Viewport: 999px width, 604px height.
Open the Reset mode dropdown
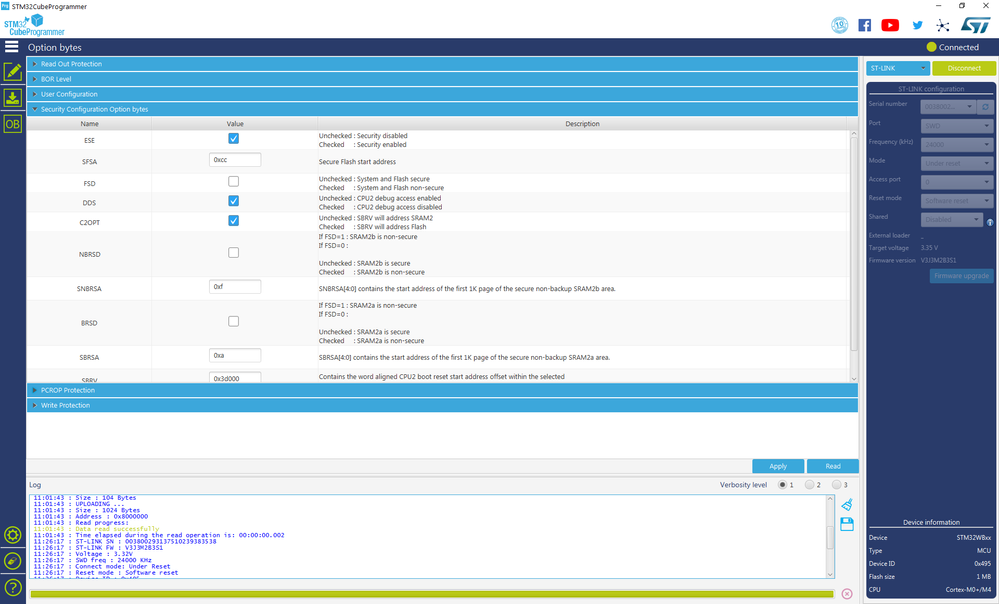(957, 201)
